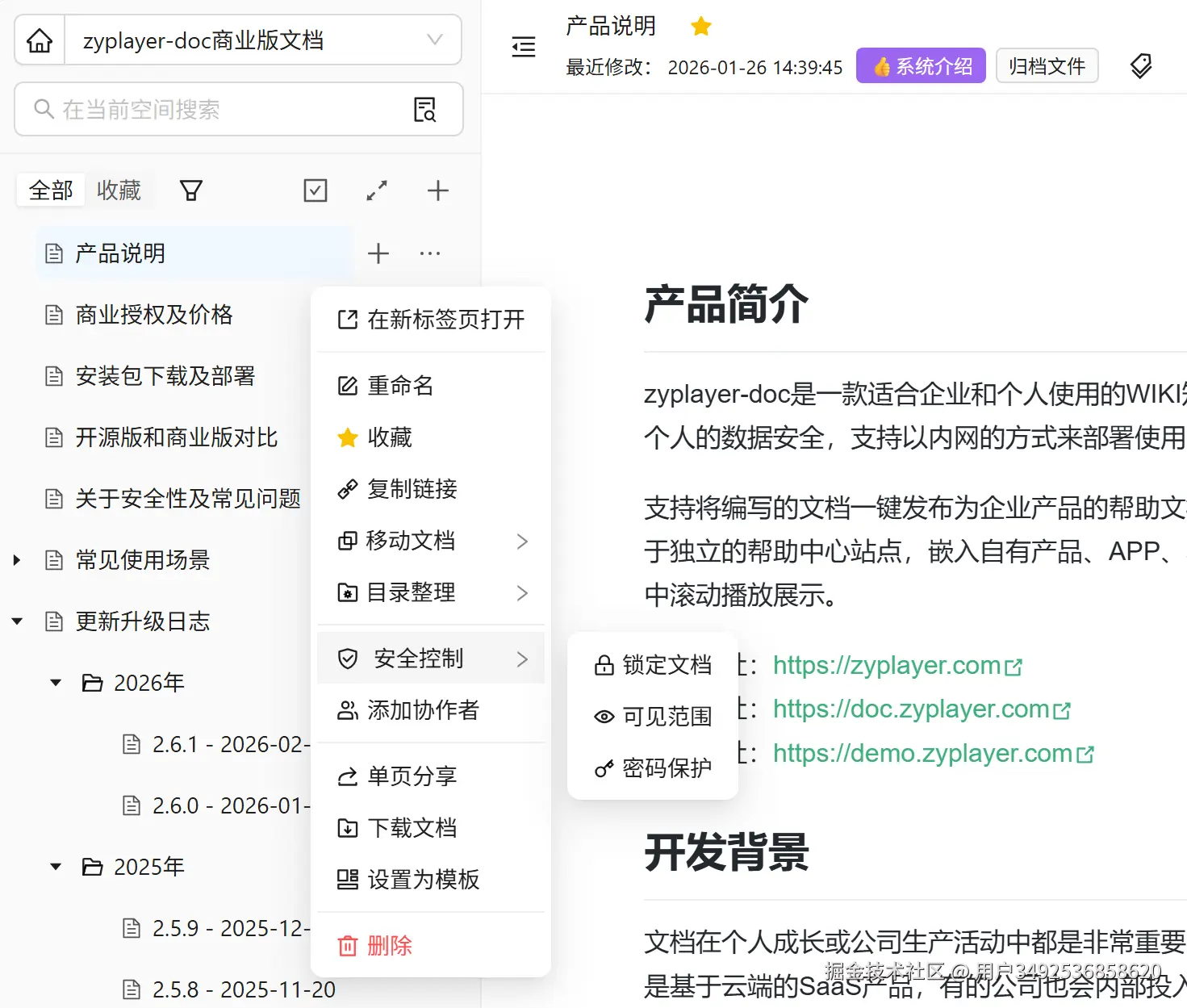This screenshot has height=1008, width=1187.
Task: Click the 系统介绍 tag
Action: [x=921, y=66]
